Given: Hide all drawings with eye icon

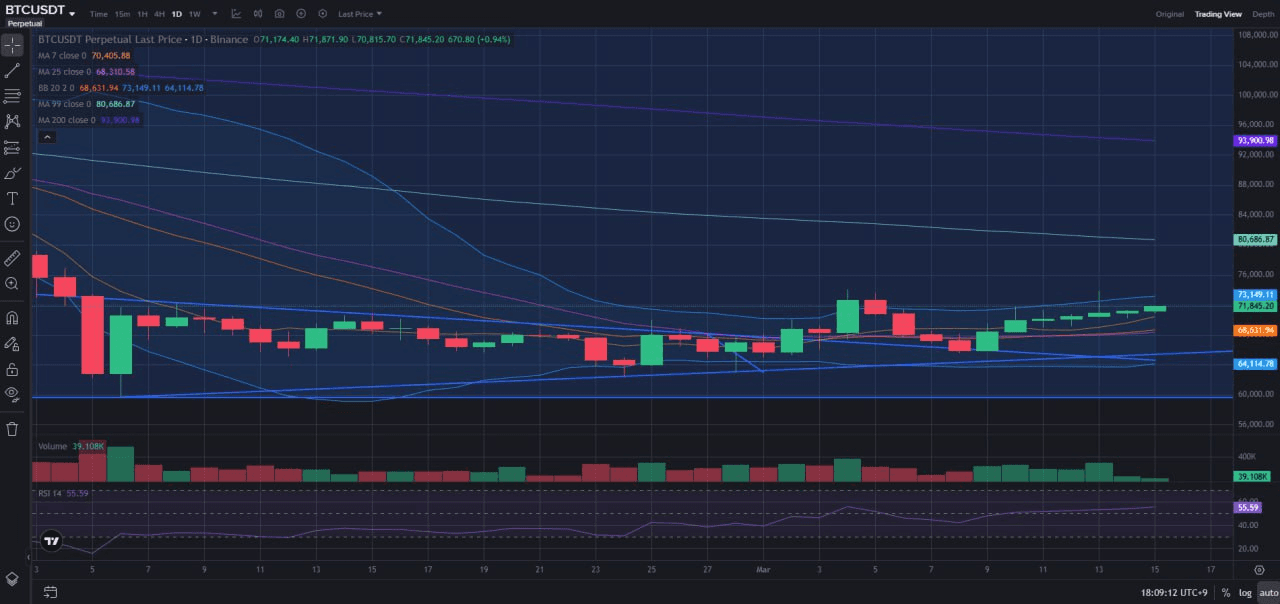Looking at the screenshot, I should [12, 394].
